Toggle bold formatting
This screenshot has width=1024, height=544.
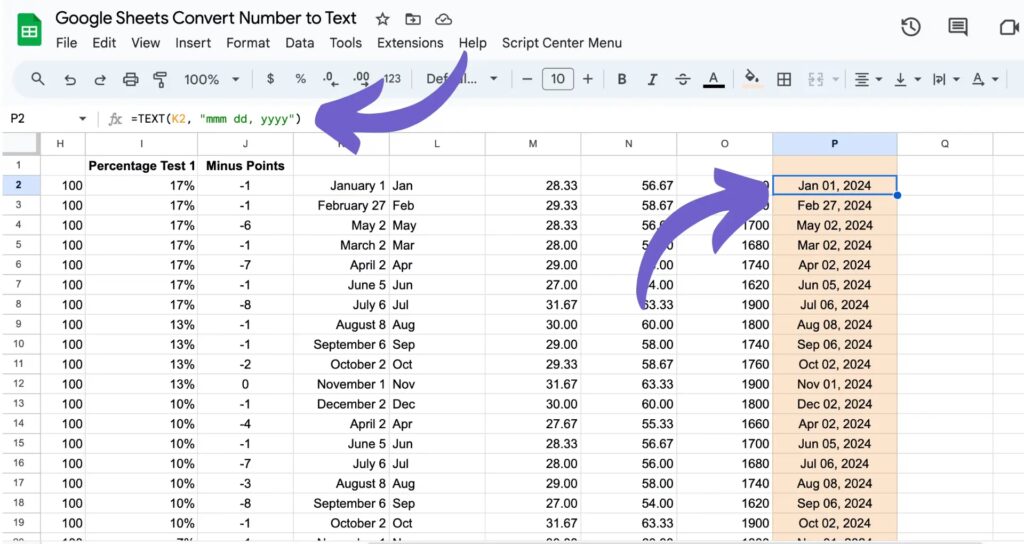point(622,79)
